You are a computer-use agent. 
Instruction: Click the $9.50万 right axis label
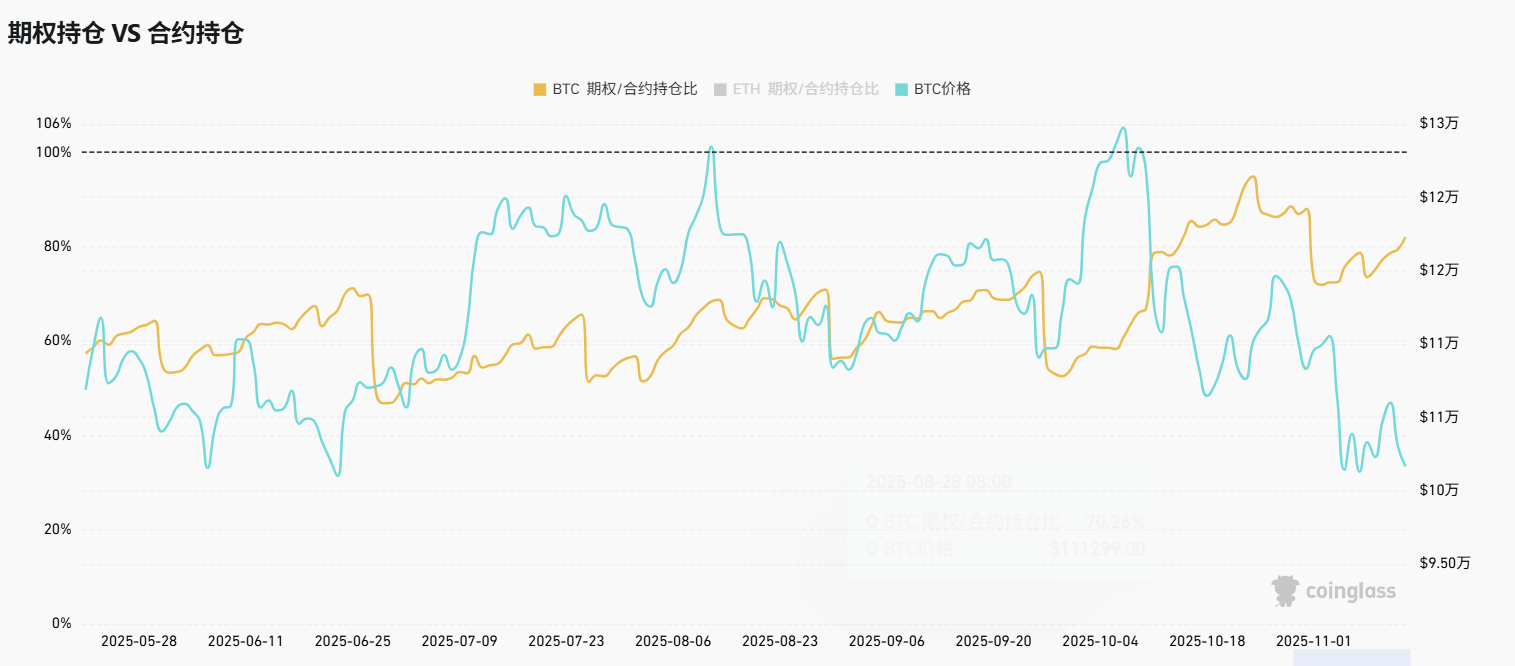[x=1445, y=563]
